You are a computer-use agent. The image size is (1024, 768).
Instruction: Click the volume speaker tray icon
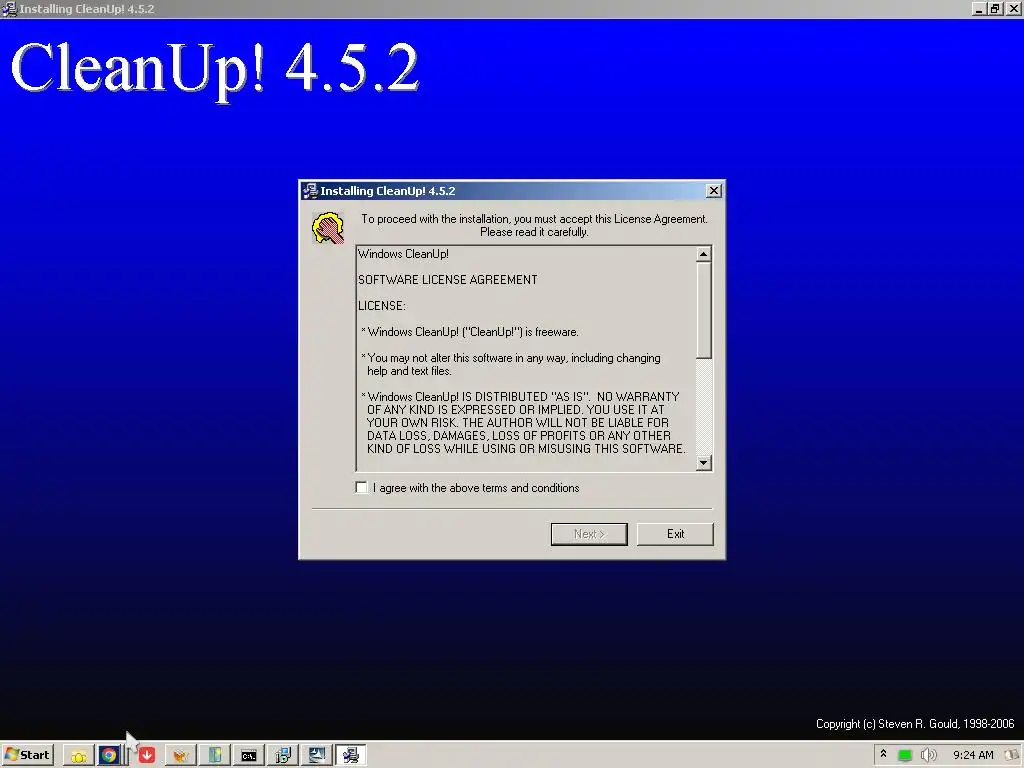click(x=927, y=756)
